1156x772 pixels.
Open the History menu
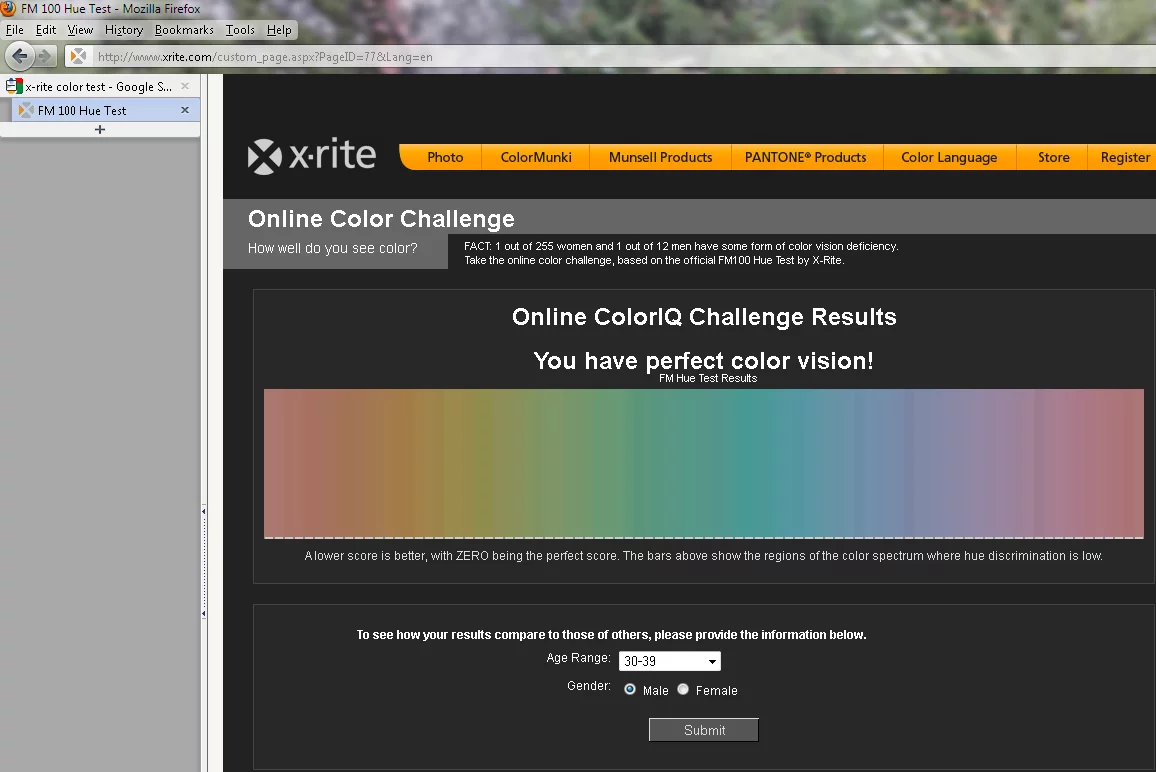coord(124,29)
